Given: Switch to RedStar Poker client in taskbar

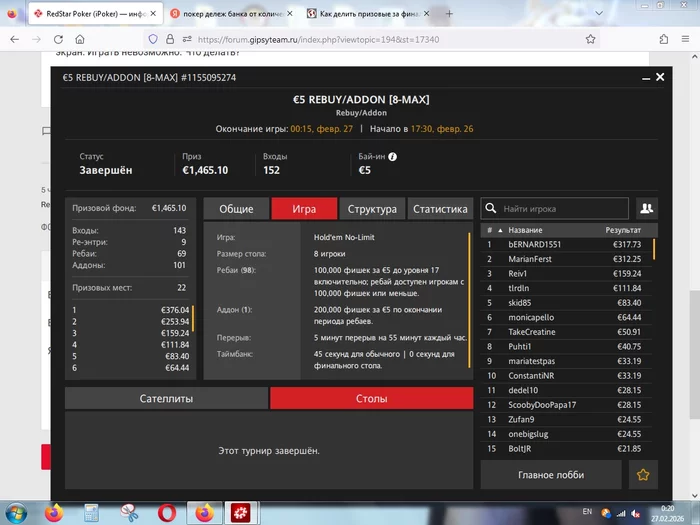Looking at the screenshot, I should click(241, 513).
